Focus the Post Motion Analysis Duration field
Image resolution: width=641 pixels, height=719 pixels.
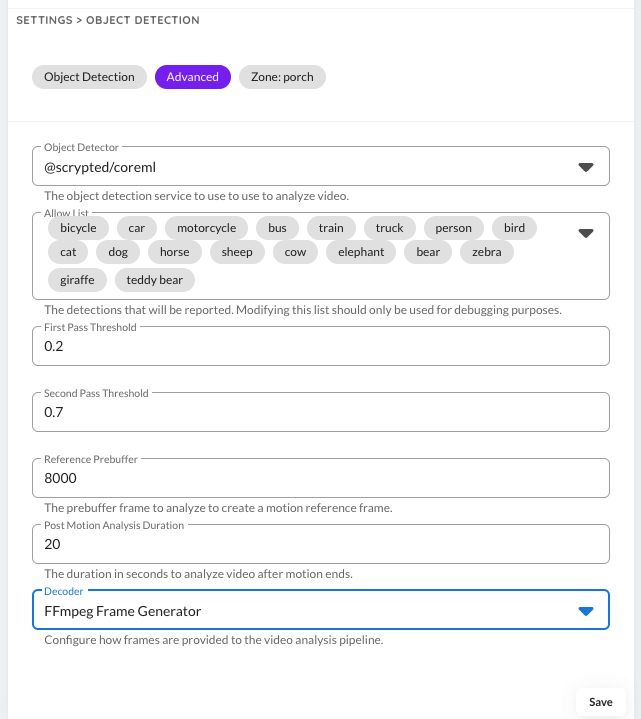point(320,544)
